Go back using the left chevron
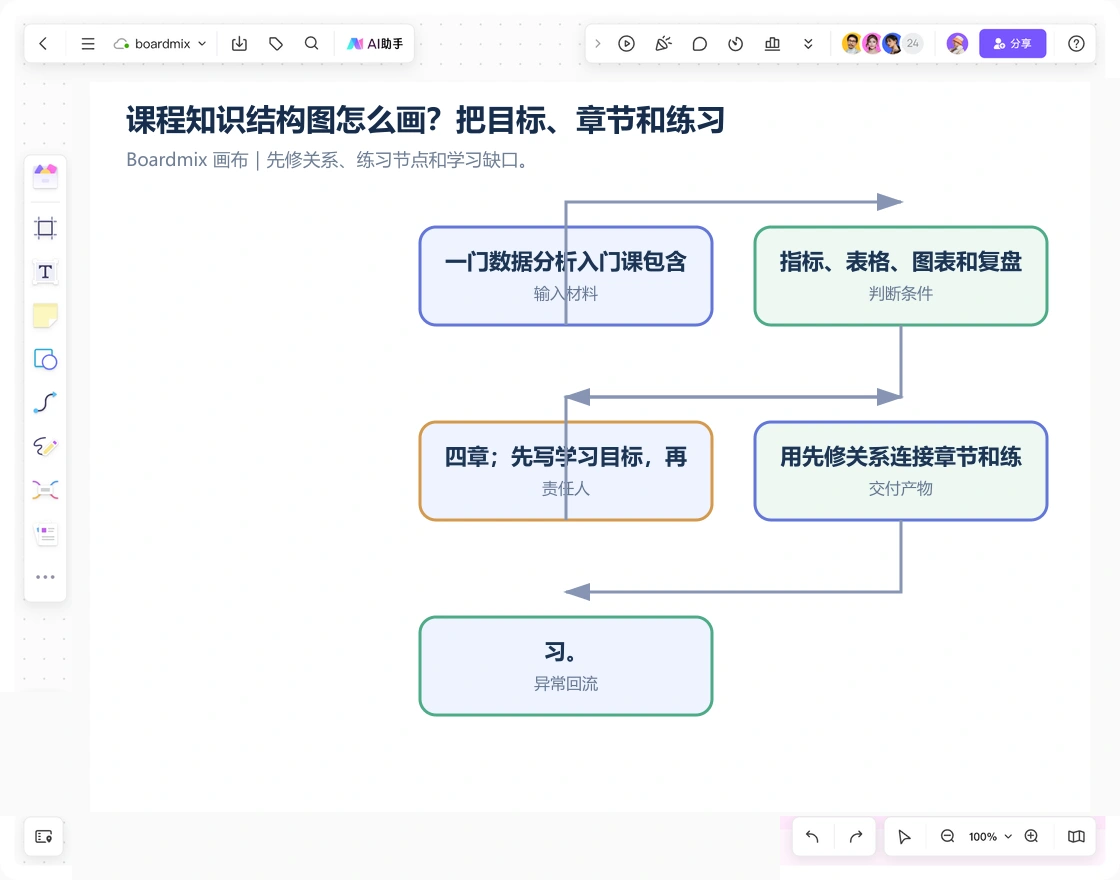1120x880 pixels. 43,44
